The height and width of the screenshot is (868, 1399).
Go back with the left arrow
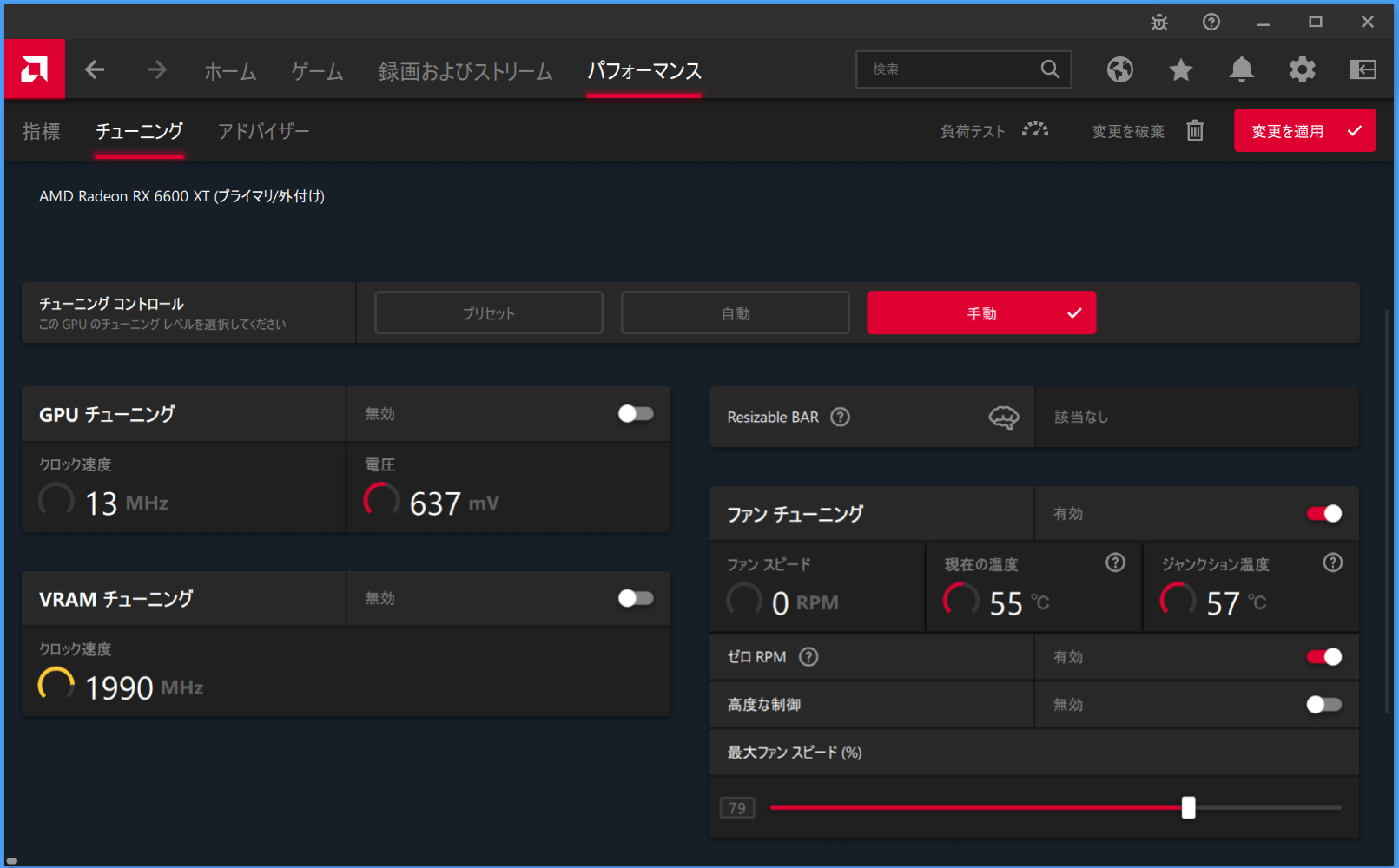[x=95, y=69]
